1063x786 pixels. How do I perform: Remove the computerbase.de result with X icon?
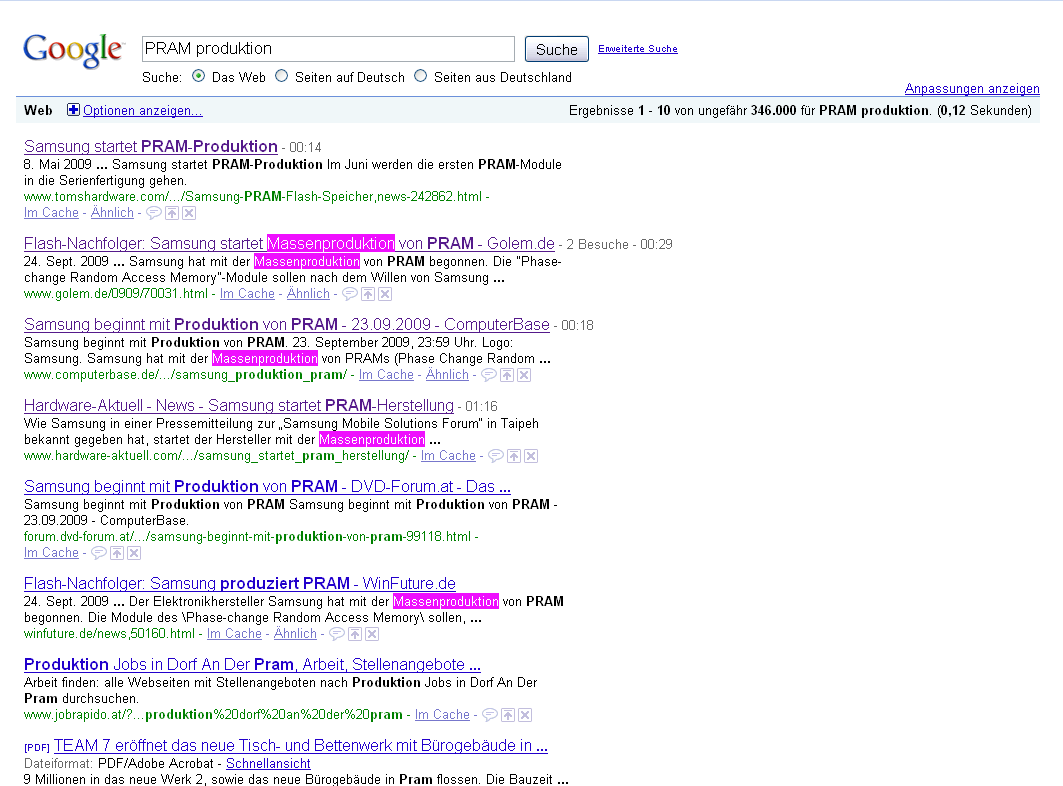(524, 375)
